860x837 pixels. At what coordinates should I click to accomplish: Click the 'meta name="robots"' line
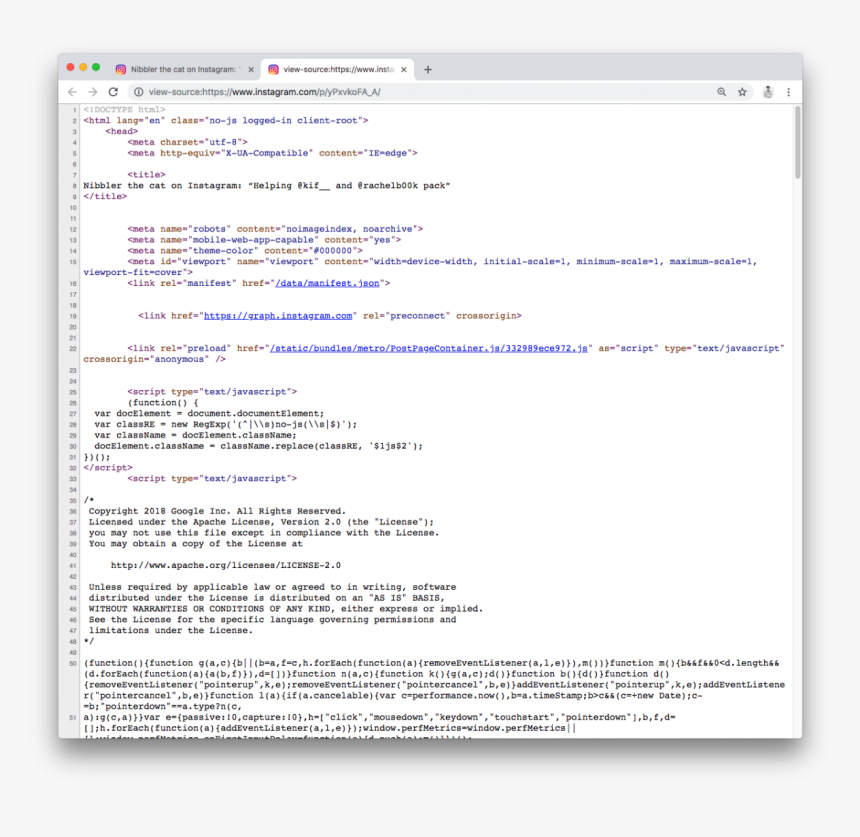[275, 229]
